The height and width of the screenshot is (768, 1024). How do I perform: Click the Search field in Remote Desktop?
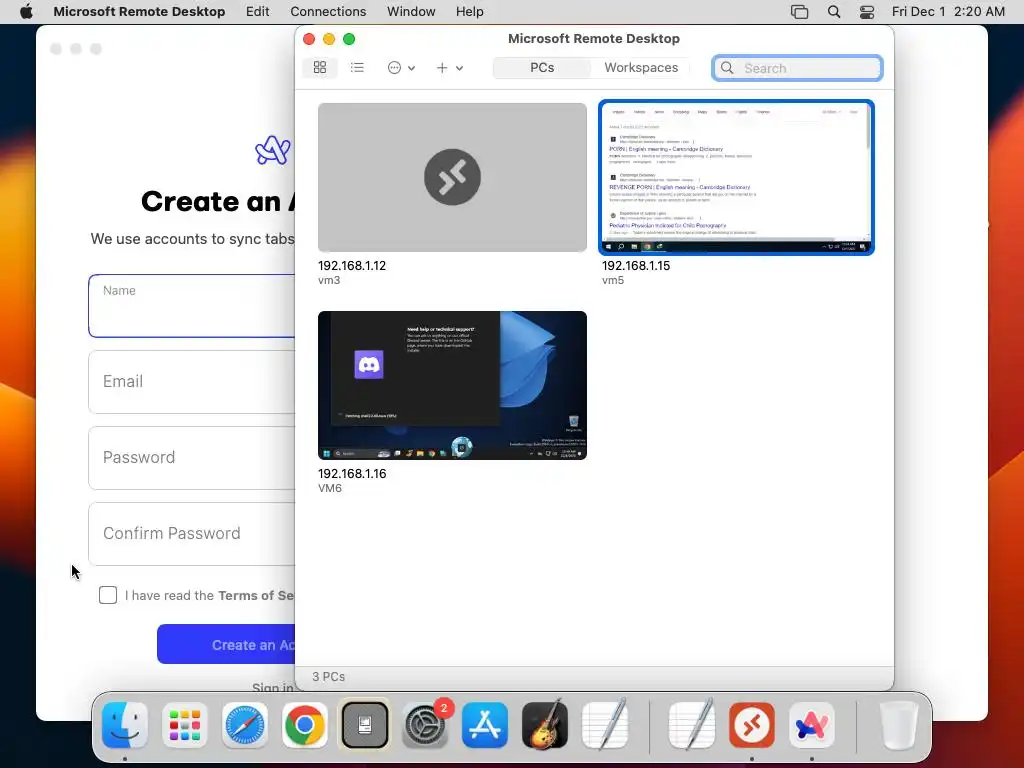[x=797, y=68]
